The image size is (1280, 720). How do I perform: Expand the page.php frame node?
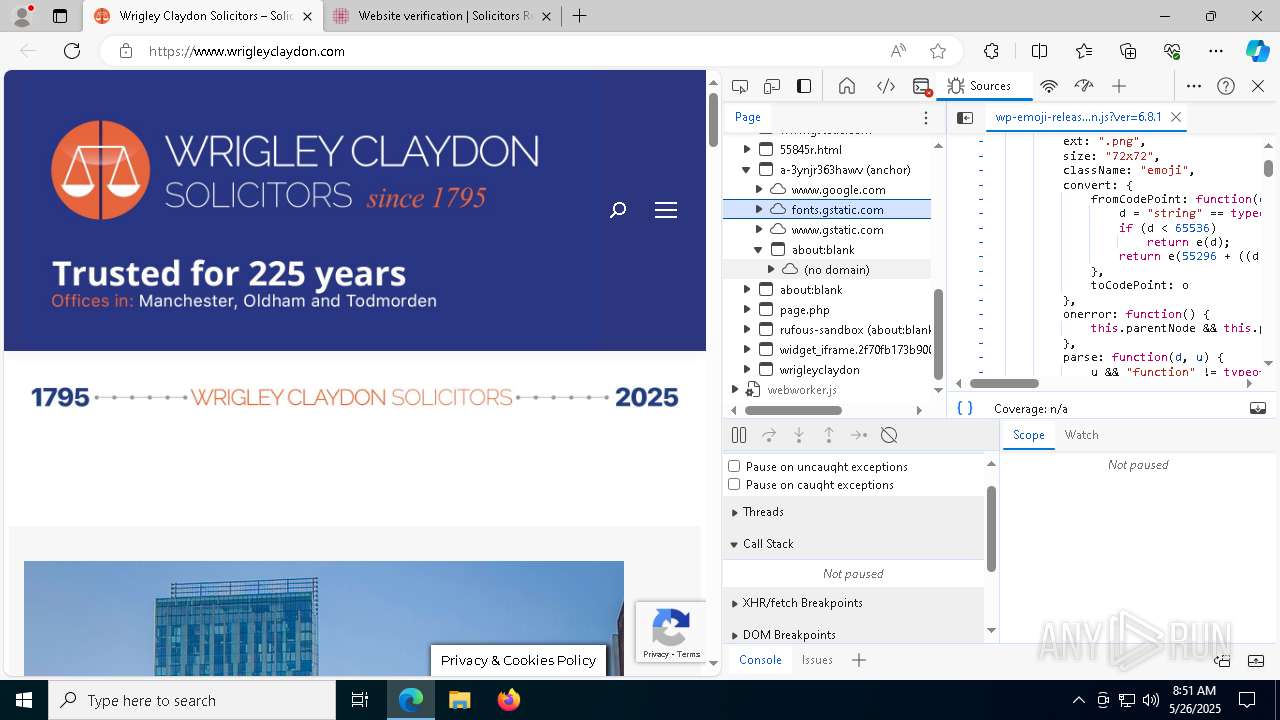[x=746, y=309]
